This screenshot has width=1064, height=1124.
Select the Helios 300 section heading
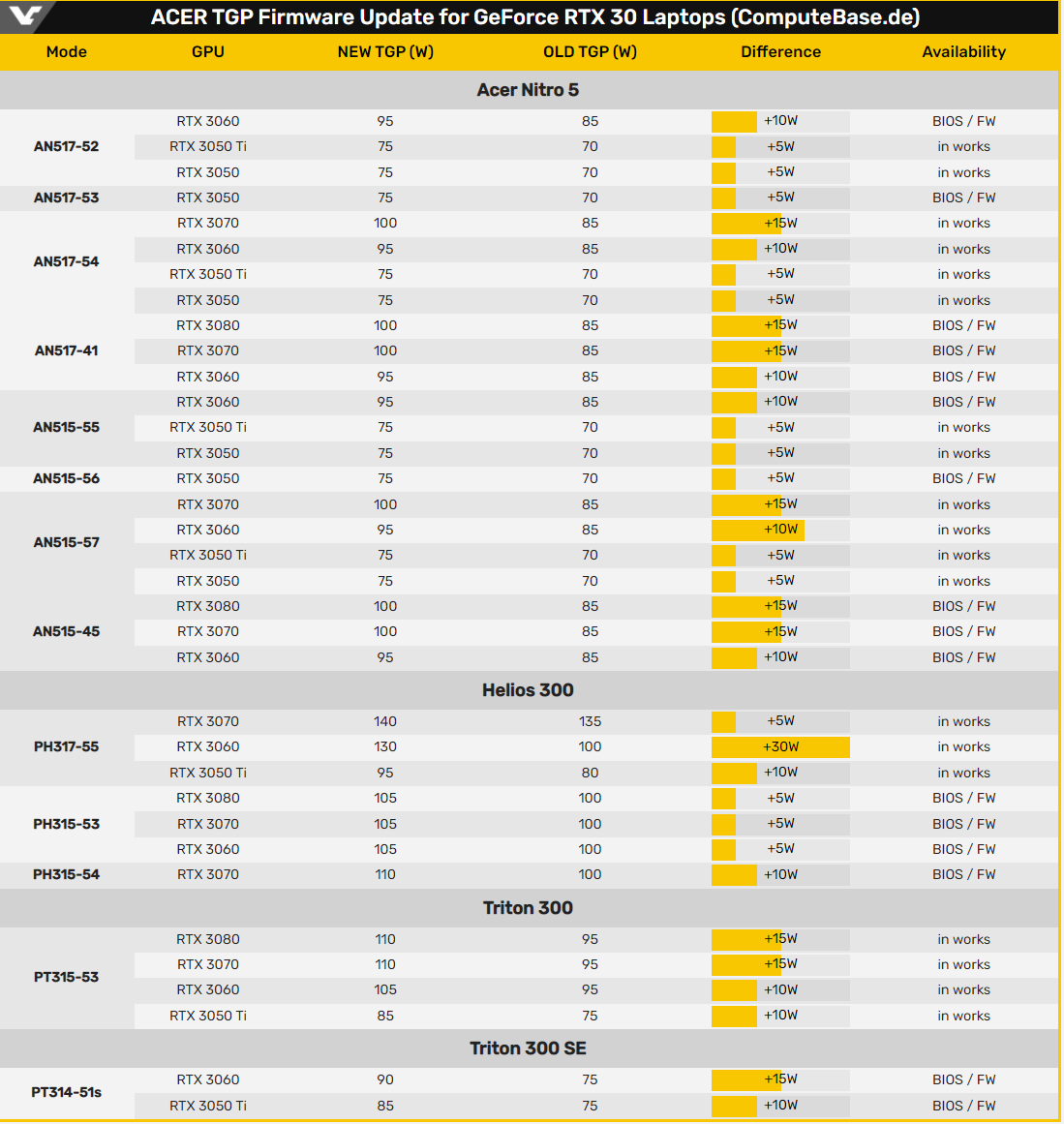[x=528, y=690]
